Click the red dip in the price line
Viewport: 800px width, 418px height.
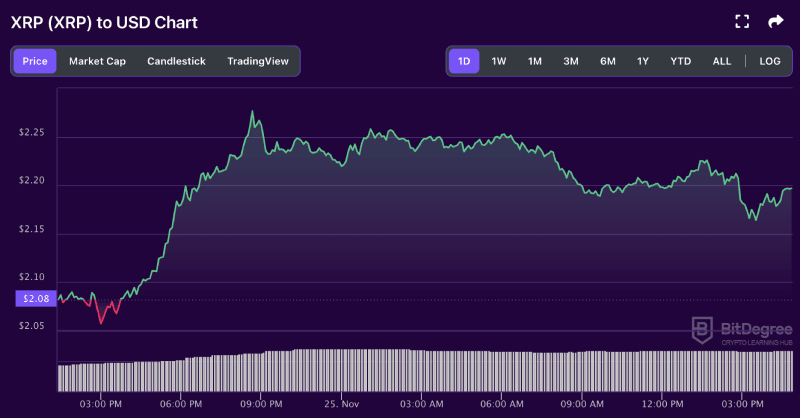point(101,322)
